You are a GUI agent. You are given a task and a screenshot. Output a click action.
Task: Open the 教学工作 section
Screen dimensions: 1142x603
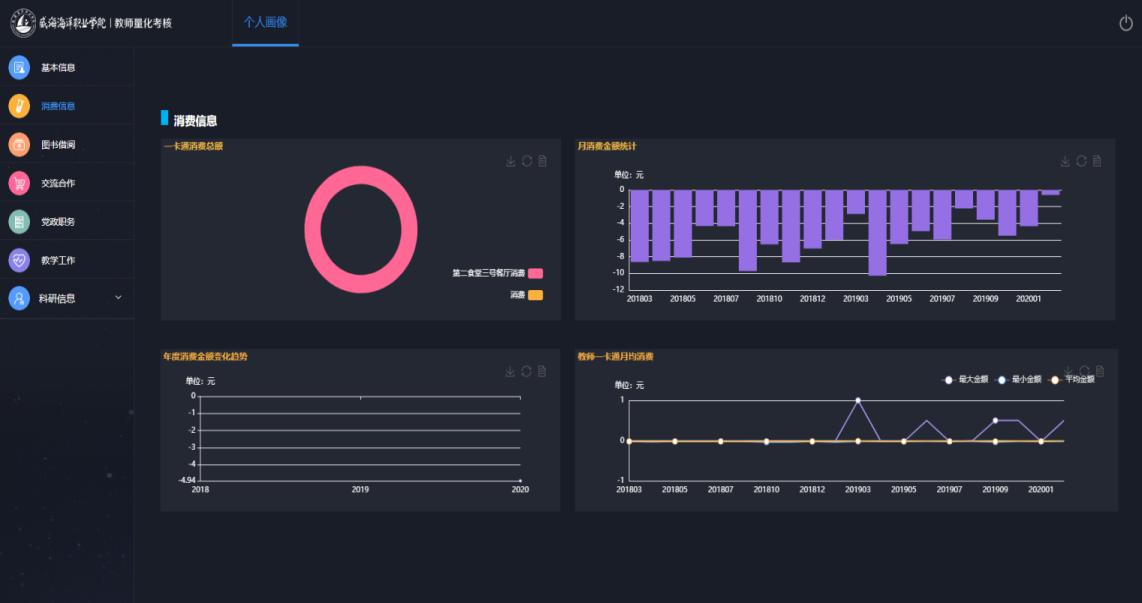(58, 260)
